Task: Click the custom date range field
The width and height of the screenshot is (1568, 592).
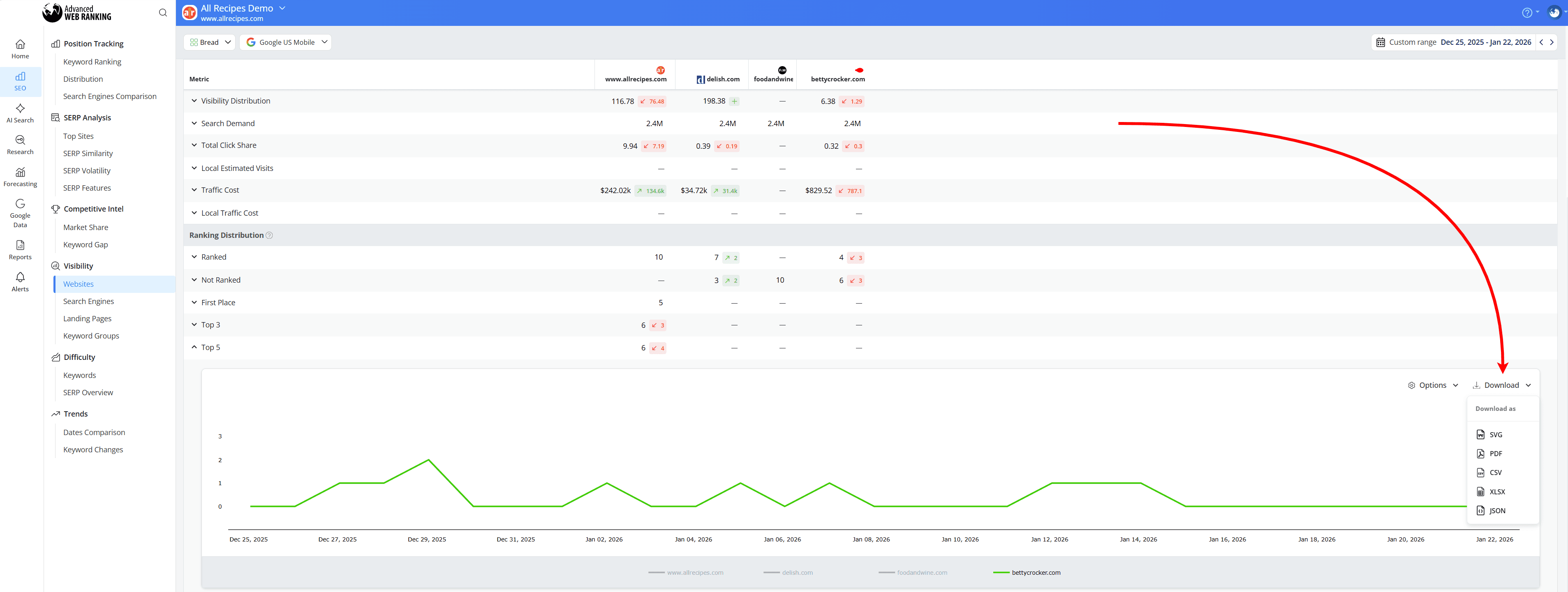Action: pos(1453,43)
